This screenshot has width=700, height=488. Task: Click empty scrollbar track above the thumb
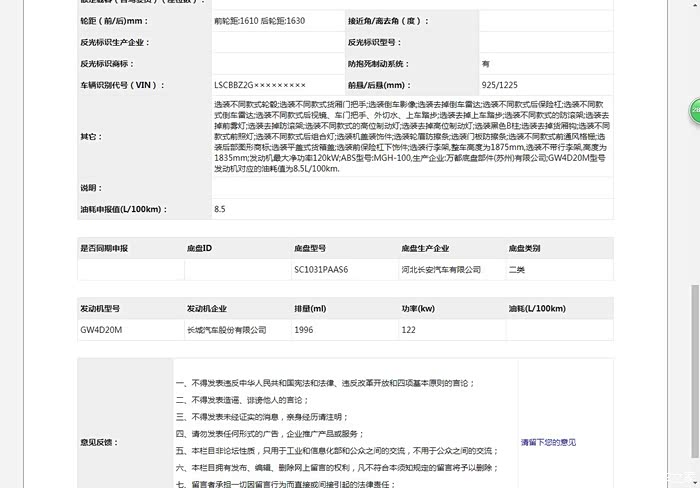pos(694,200)
